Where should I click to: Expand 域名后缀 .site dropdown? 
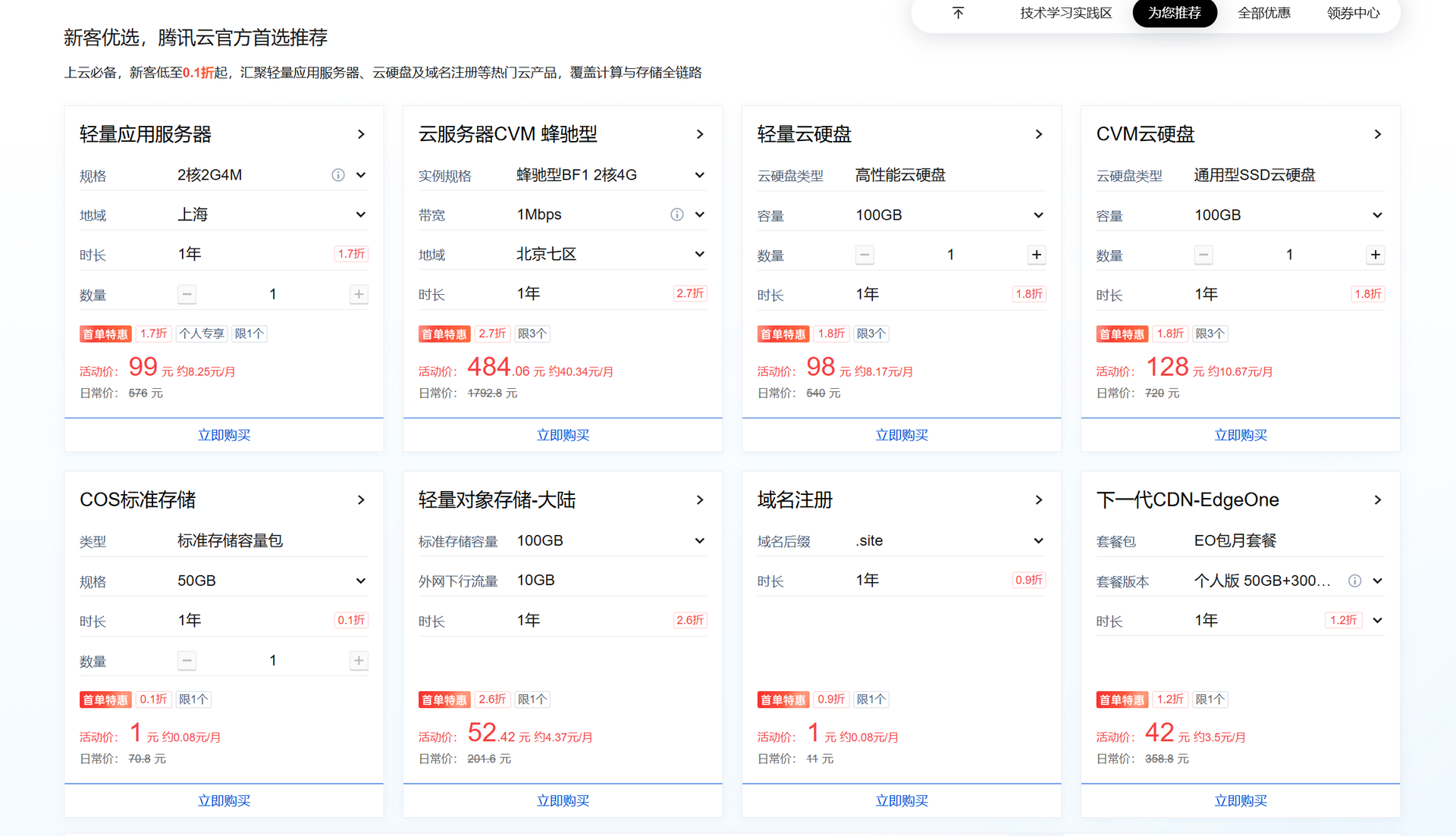click(1039, 540)
